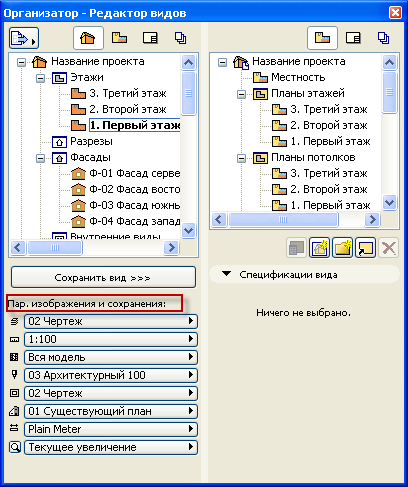The height and width of the screenshot is (487, 408).
Task: Open the Organizer mode selector button with arrow
Action: click(x=24, y=38)
